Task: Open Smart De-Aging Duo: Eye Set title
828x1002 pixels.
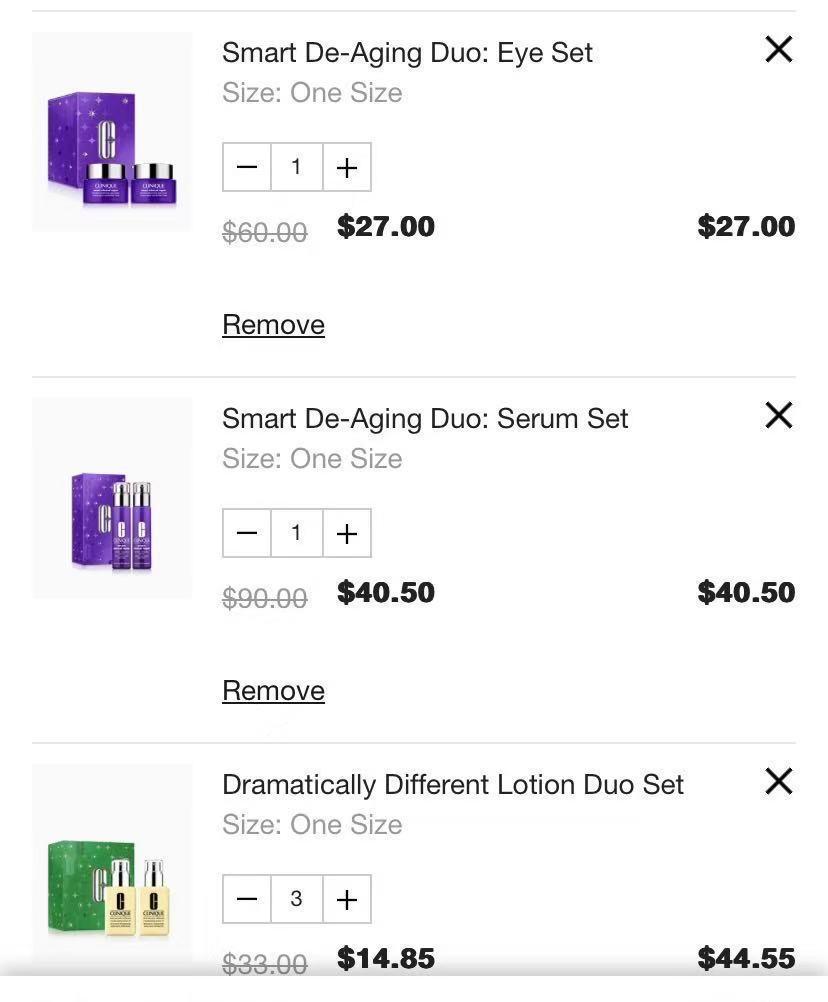Action: pos(407,52)
